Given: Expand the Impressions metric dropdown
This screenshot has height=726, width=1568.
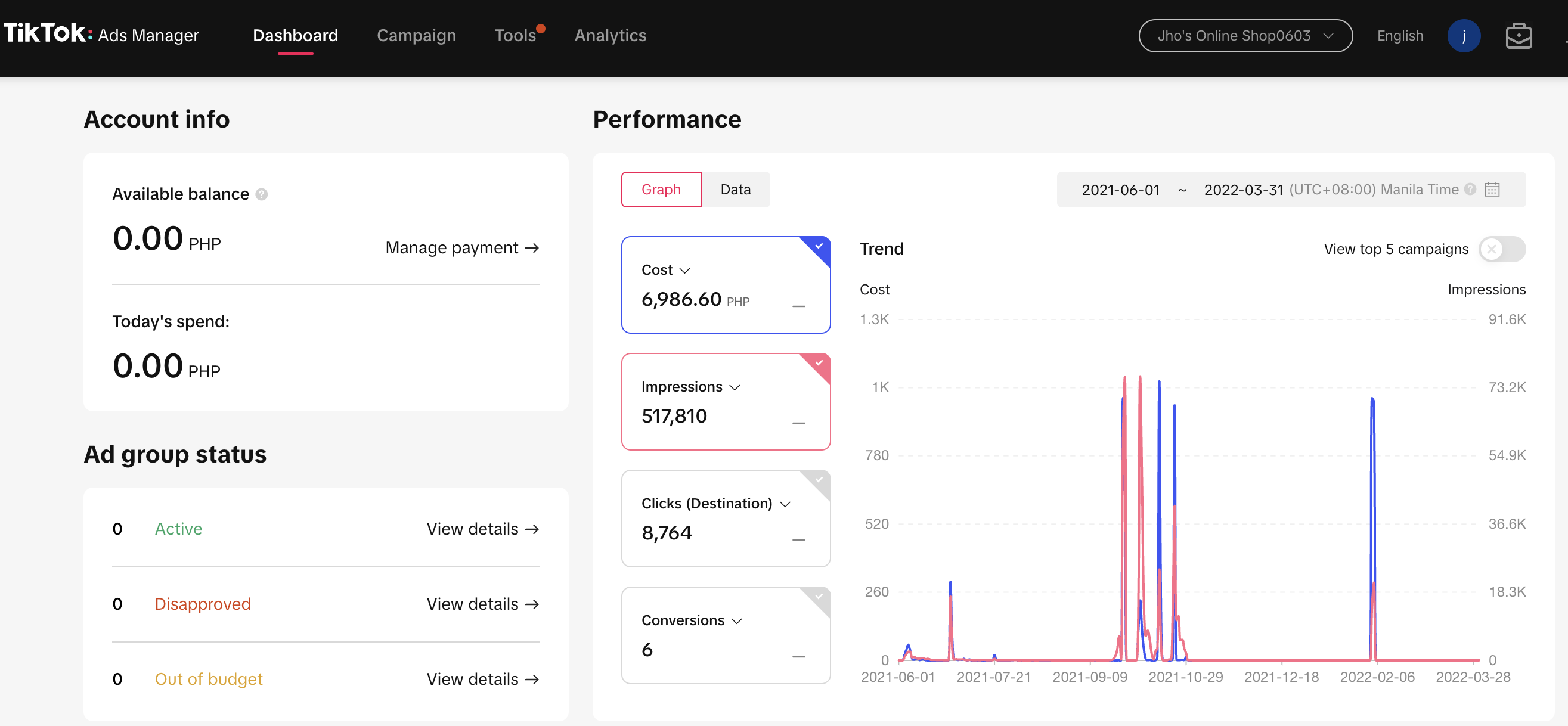Looking at the screenshot, I should coord(735,387).
